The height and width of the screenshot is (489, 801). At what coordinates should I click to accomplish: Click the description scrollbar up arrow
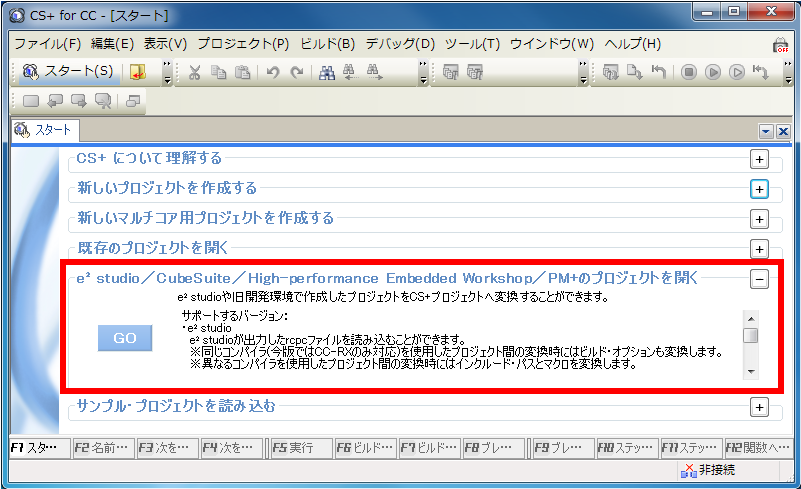751,319
